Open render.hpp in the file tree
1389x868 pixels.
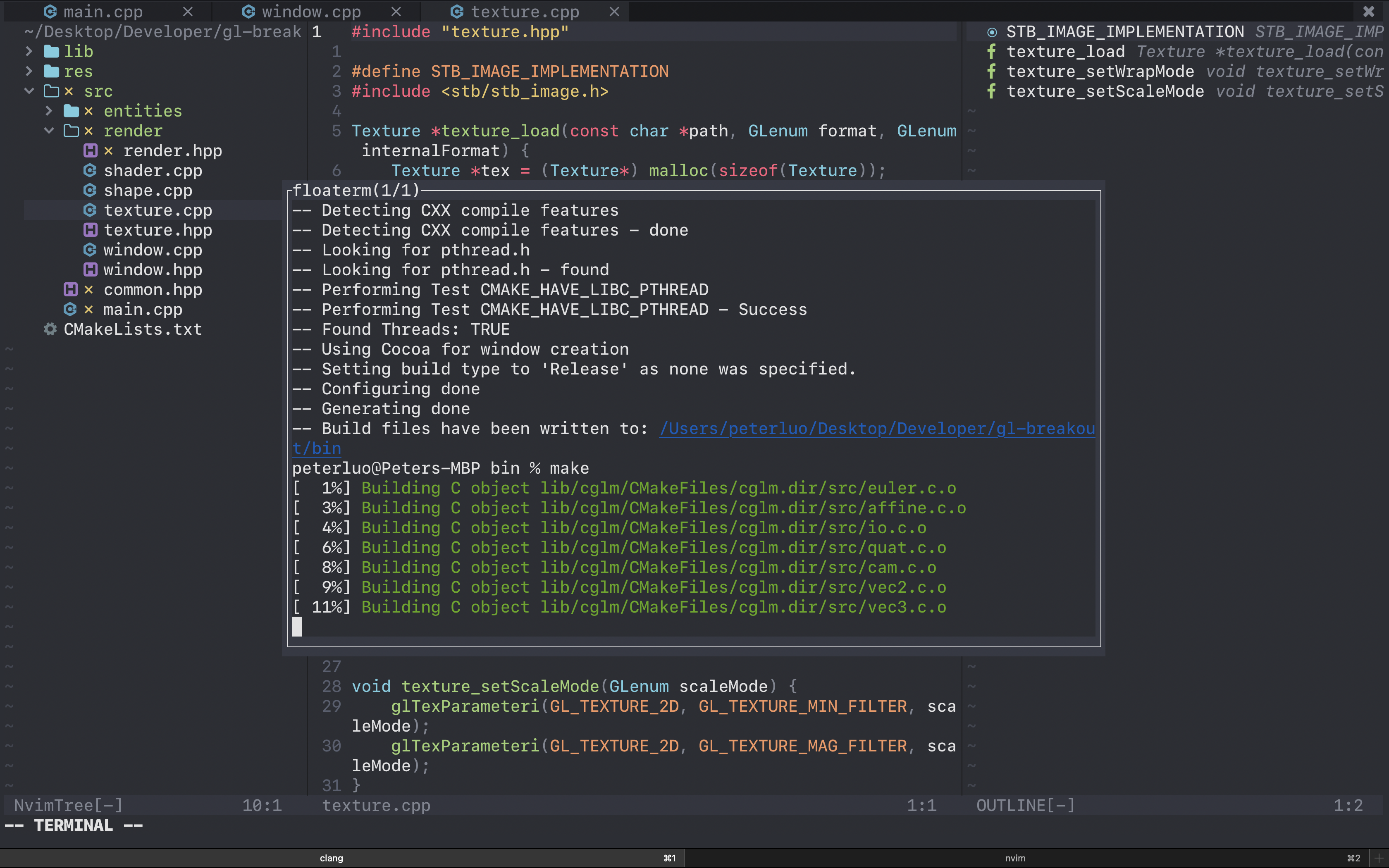[x=173, y=151]
